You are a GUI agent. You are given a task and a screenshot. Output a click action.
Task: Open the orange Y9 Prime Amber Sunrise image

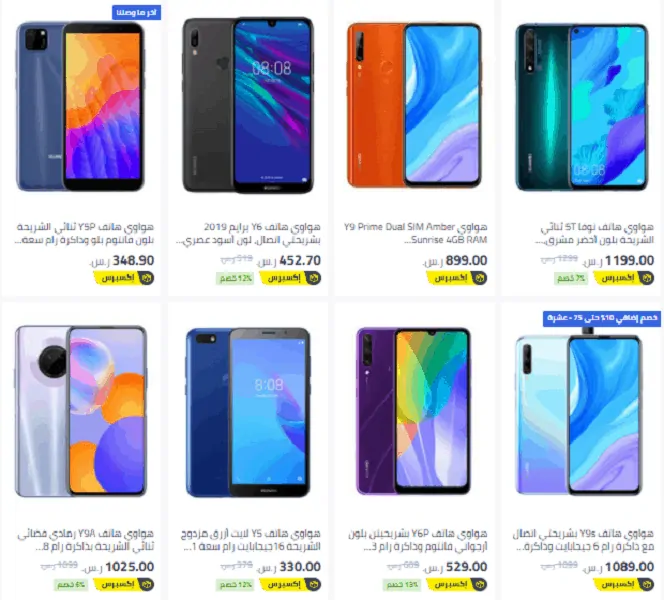414,105
